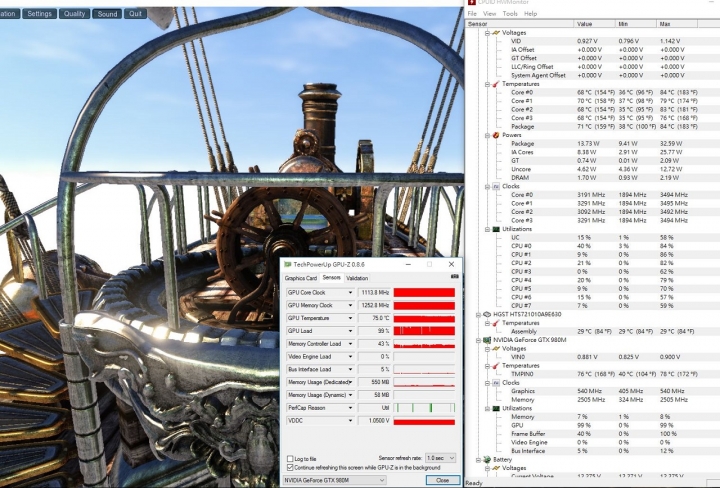Click the GPU Temperature red graph
Image resolution: width=720 pixels, height=488 pixels.
click(x=424, y=318)
